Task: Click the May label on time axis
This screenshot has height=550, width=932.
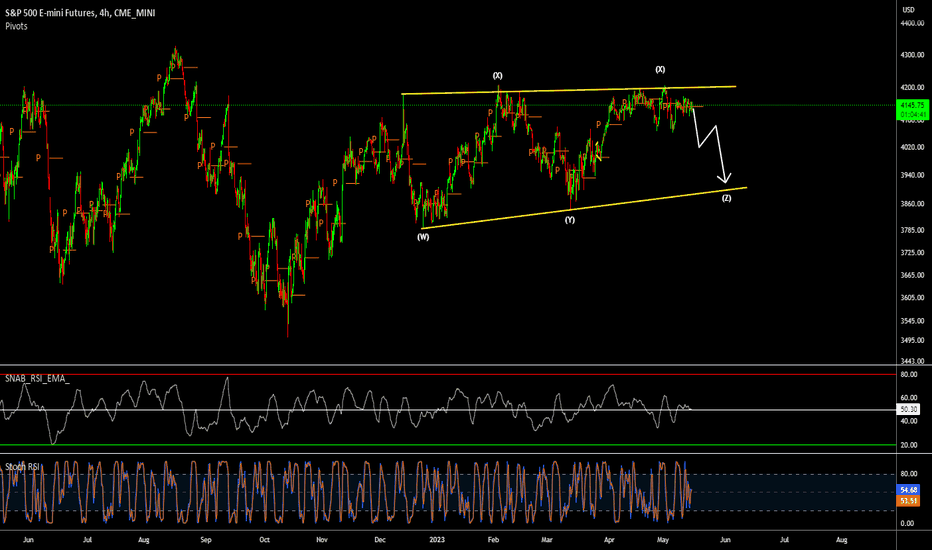Action: [x=663, y=540]
